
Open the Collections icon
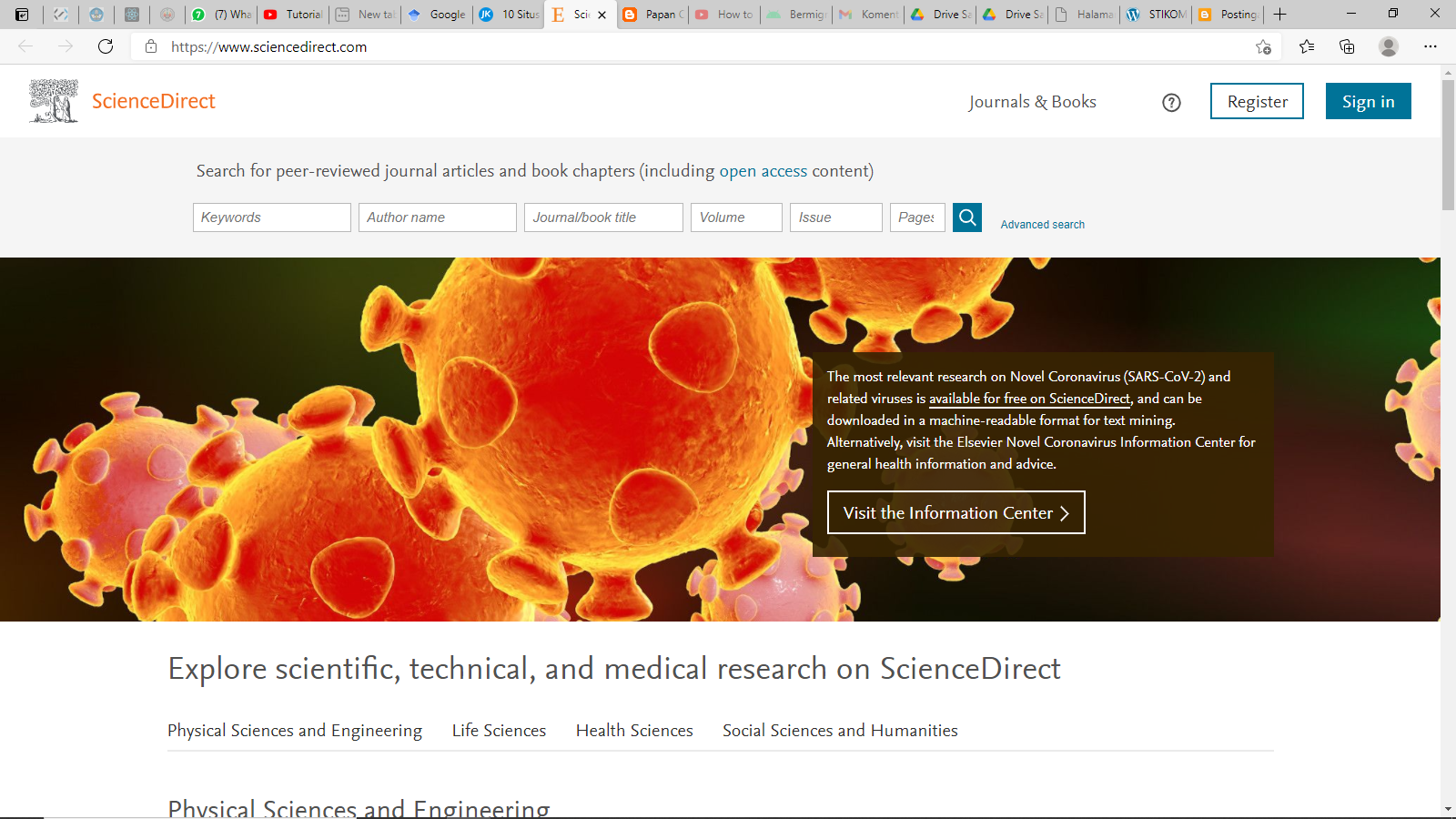[1347, 46]
